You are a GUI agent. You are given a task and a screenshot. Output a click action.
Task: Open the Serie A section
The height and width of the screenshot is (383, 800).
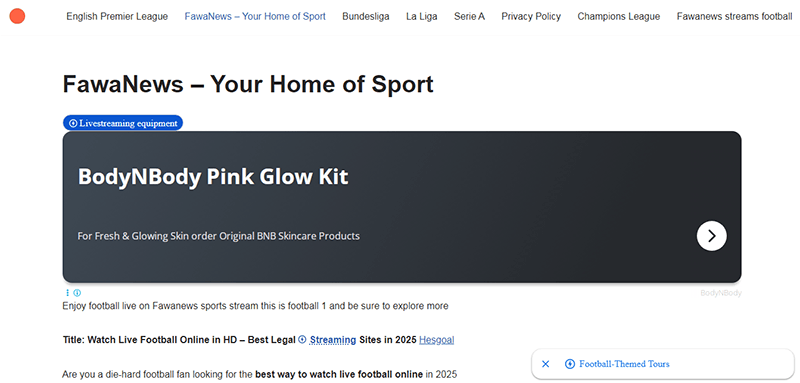click(469, 16)
